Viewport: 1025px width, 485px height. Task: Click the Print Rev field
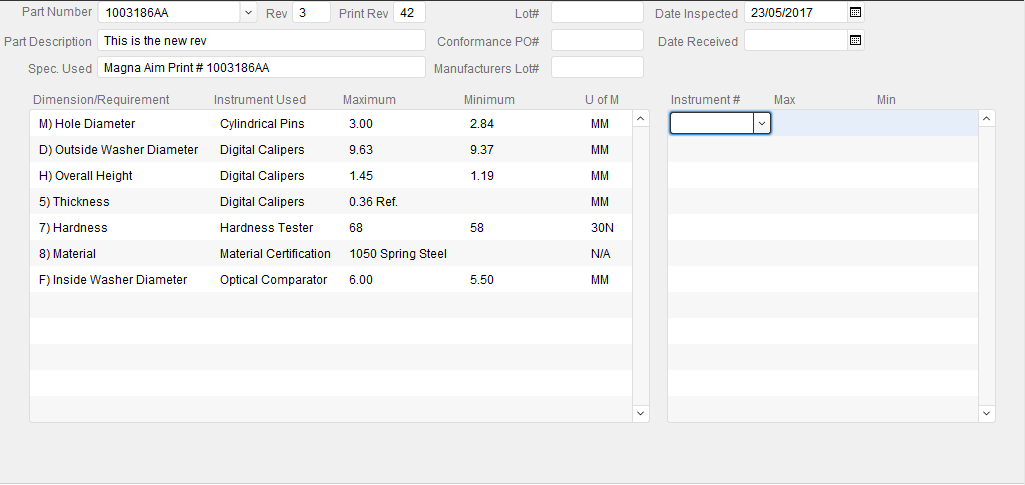tap(409, 12)
